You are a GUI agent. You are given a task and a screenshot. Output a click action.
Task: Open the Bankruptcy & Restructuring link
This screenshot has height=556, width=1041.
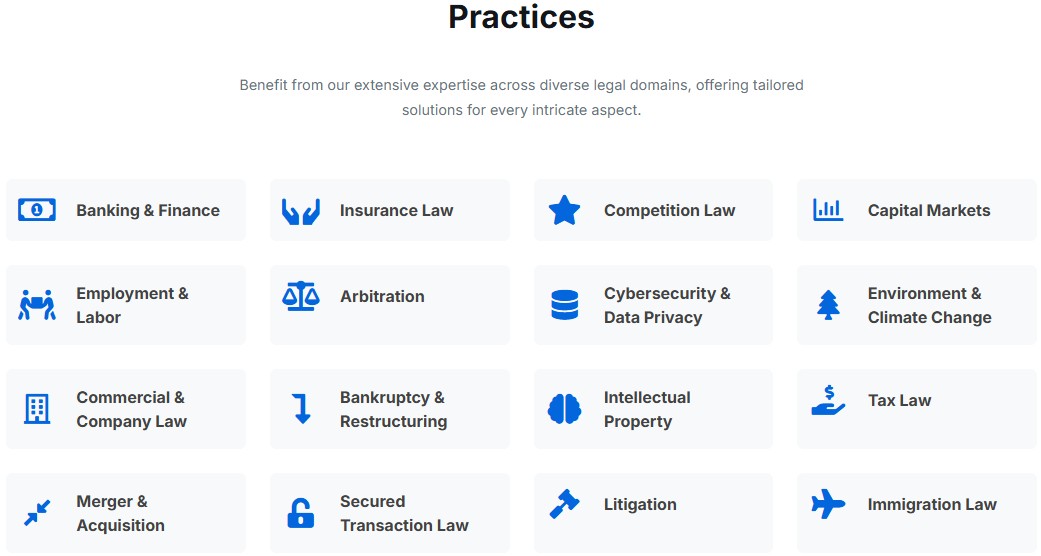coord(393,409)
